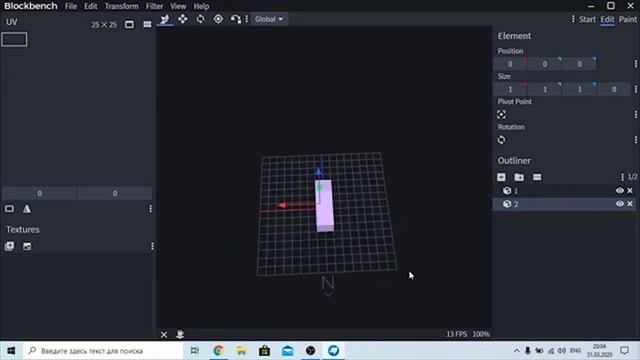Viewport: 640px width, 360px height.
Task: Click the Windows taskbar search box
Action: 103,351
